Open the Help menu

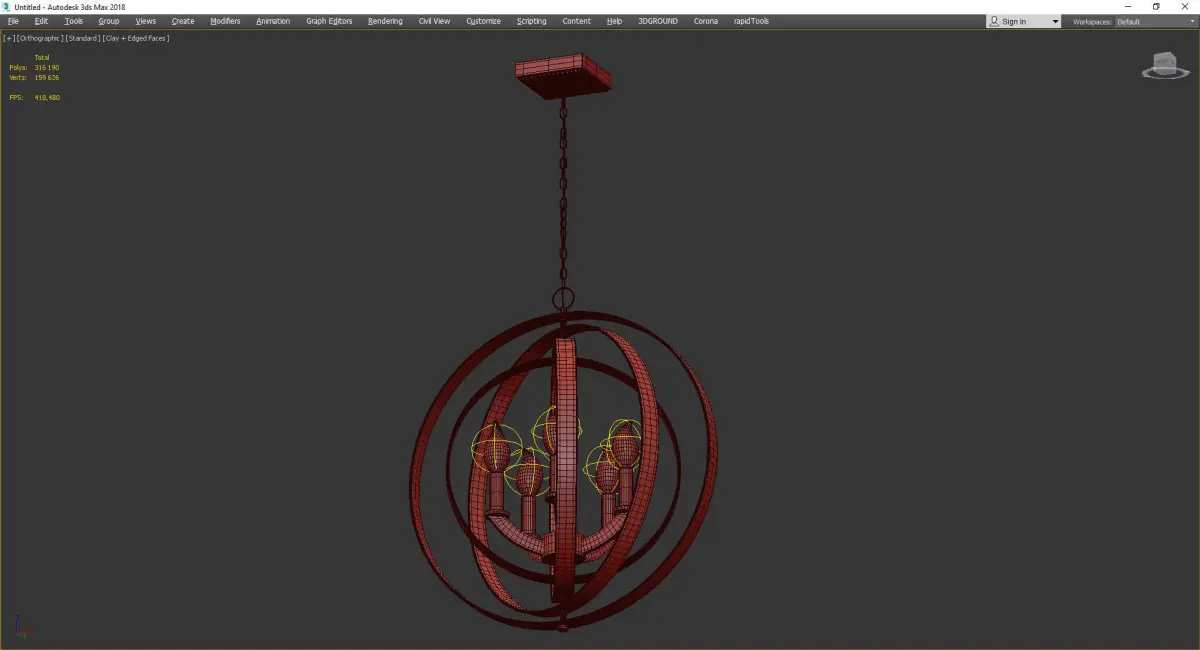pos(614,21)
